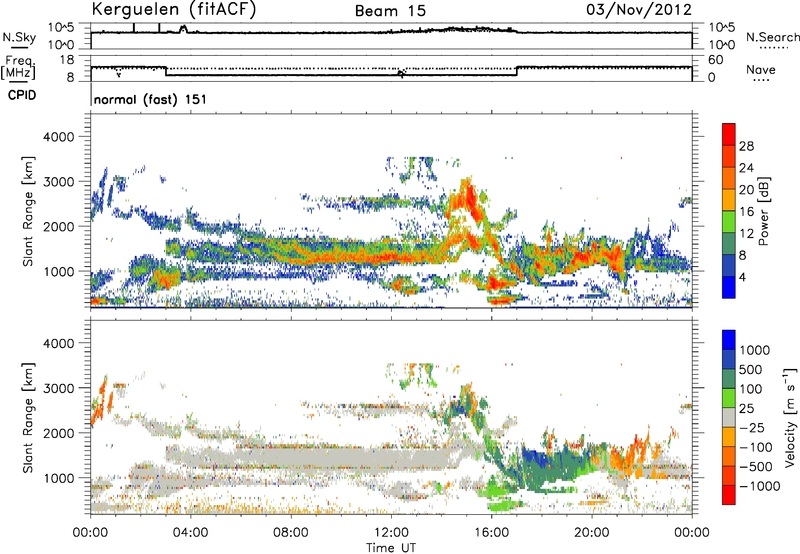The width and height of the screenshot is (800, 554).
Task: Click the 'CPID' row label
Action: click(22, 95)
